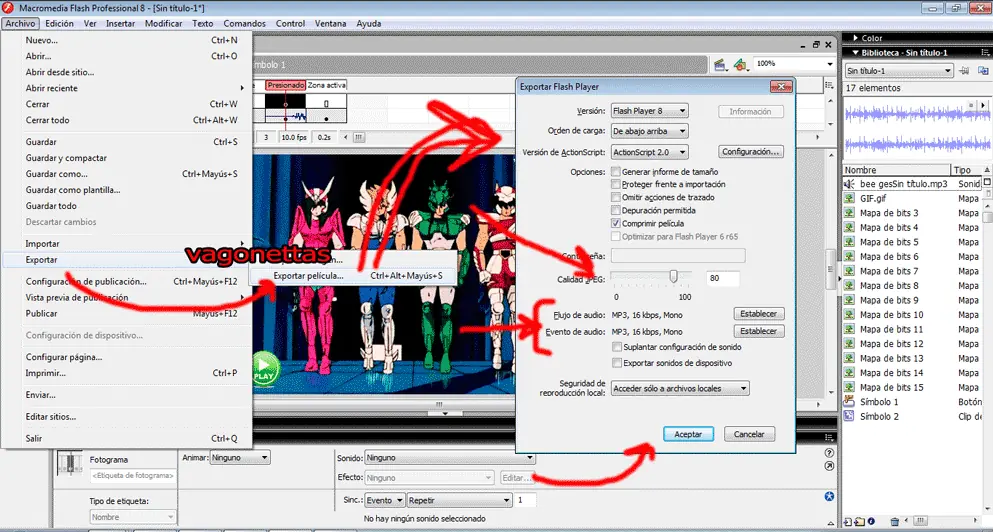This screenshot has width=993, height=532.
Task: Click the New Folder icon in Library
Action: coord(859,522)
